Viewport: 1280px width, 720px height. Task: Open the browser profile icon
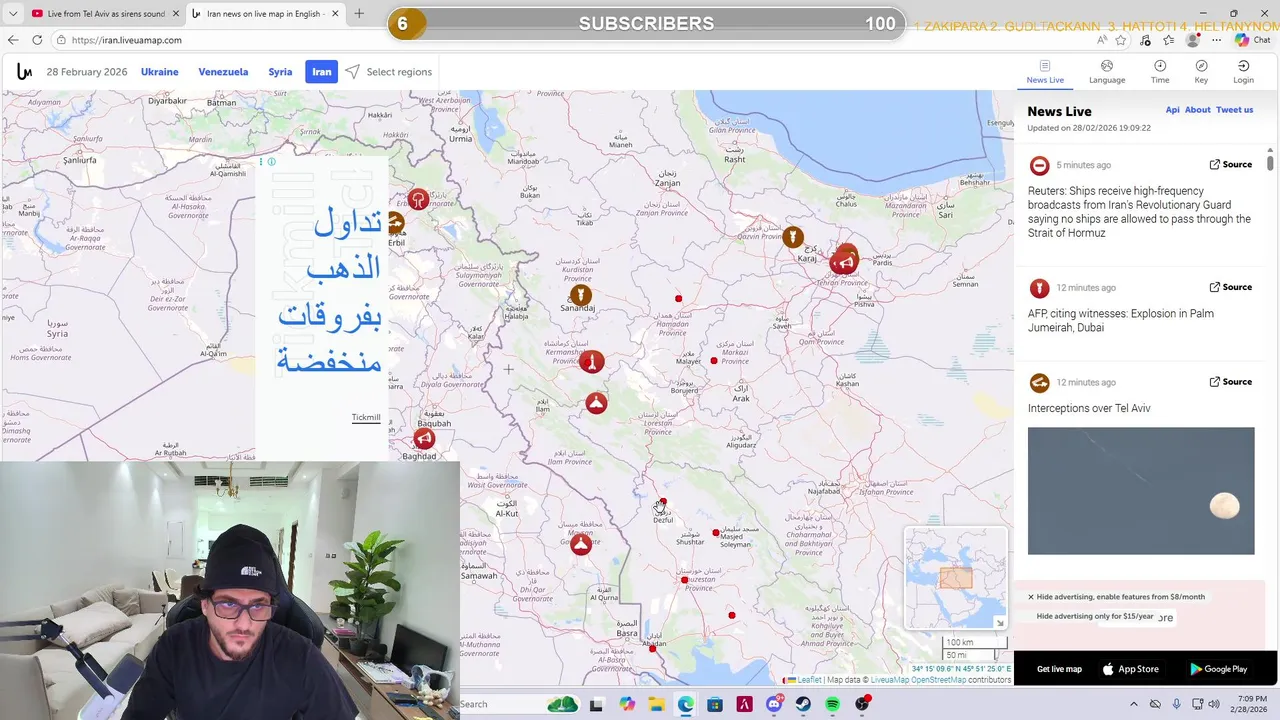pyautogui.click(x=1192, y=40)
